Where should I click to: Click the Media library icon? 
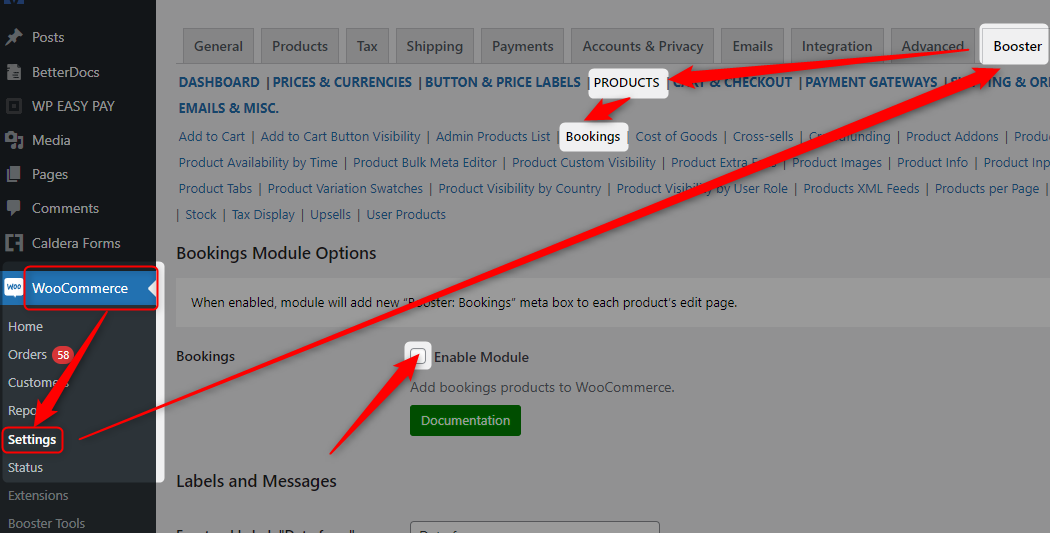(x=13, y=140)
